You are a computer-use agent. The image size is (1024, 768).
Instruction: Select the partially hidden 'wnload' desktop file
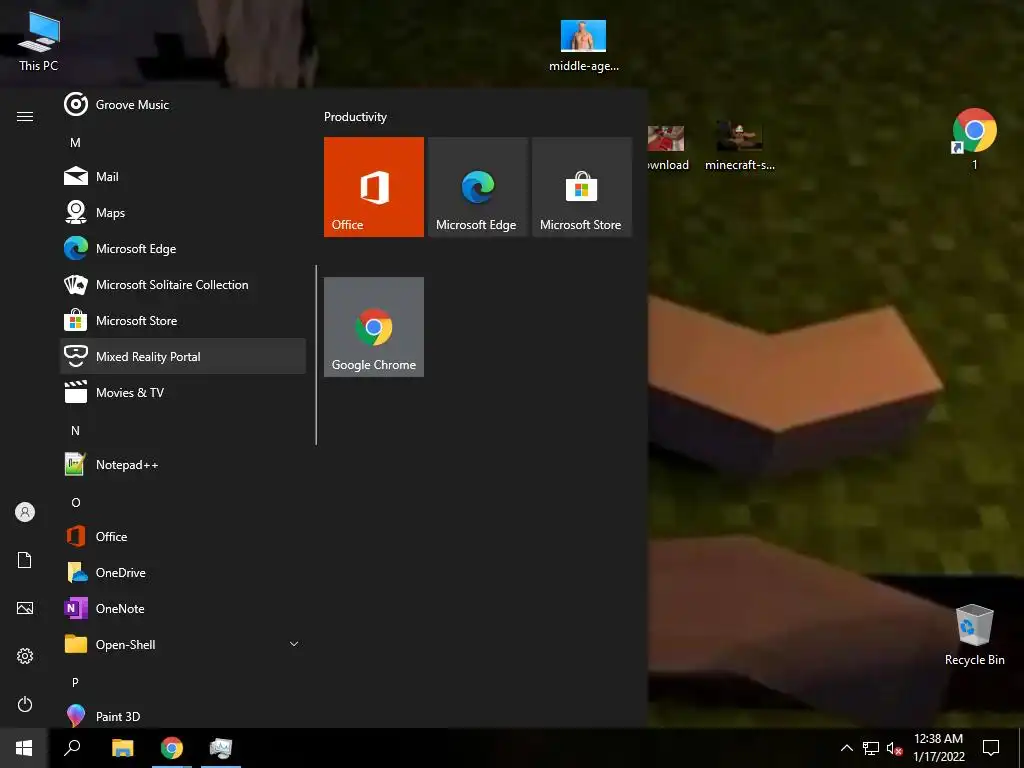(x=668, y=148)
